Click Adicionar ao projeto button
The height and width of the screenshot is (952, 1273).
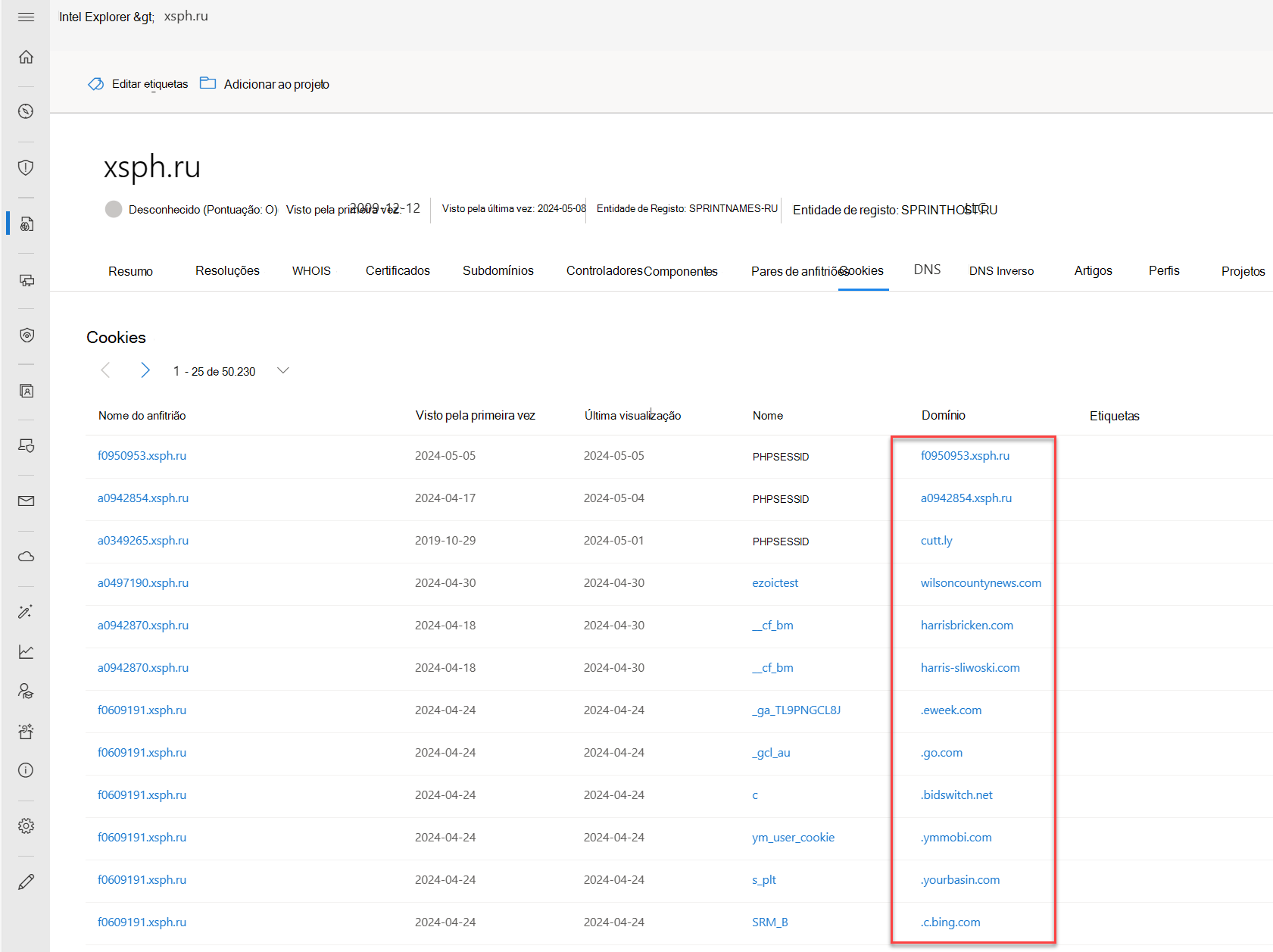coord(276,84)
